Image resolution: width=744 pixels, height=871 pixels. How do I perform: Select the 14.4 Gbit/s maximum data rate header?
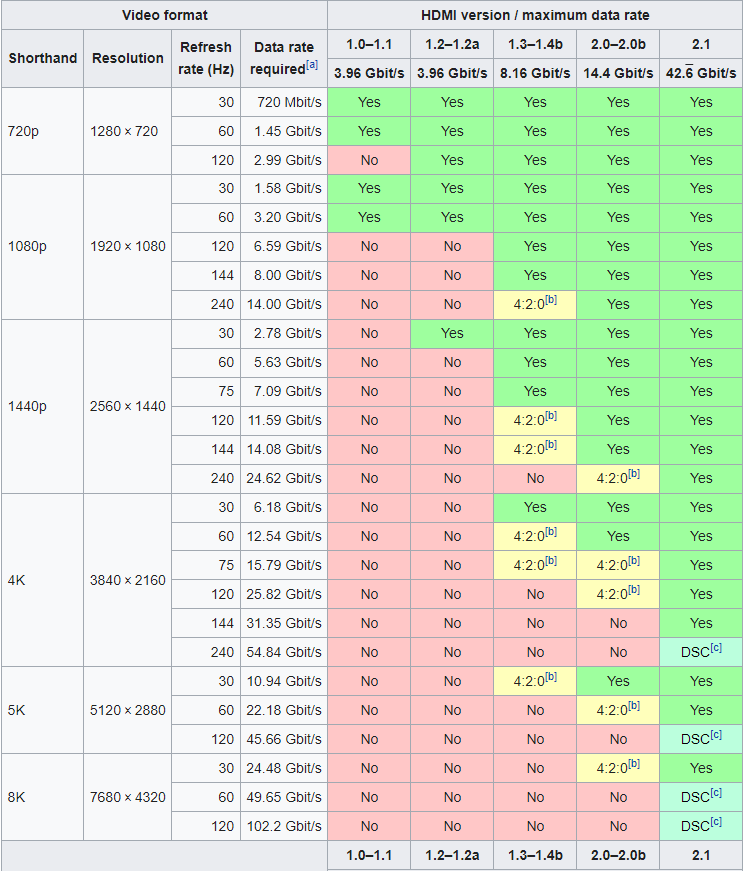tap(618, 73)
